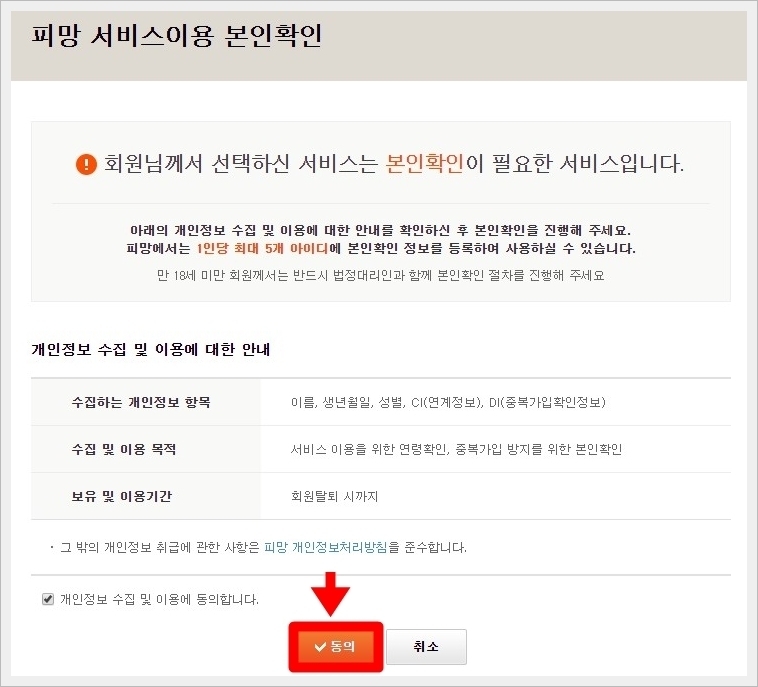Click the 아래의 개인정보 수집 bold instruction line
758x687 pixels.
tap(380, 230)
